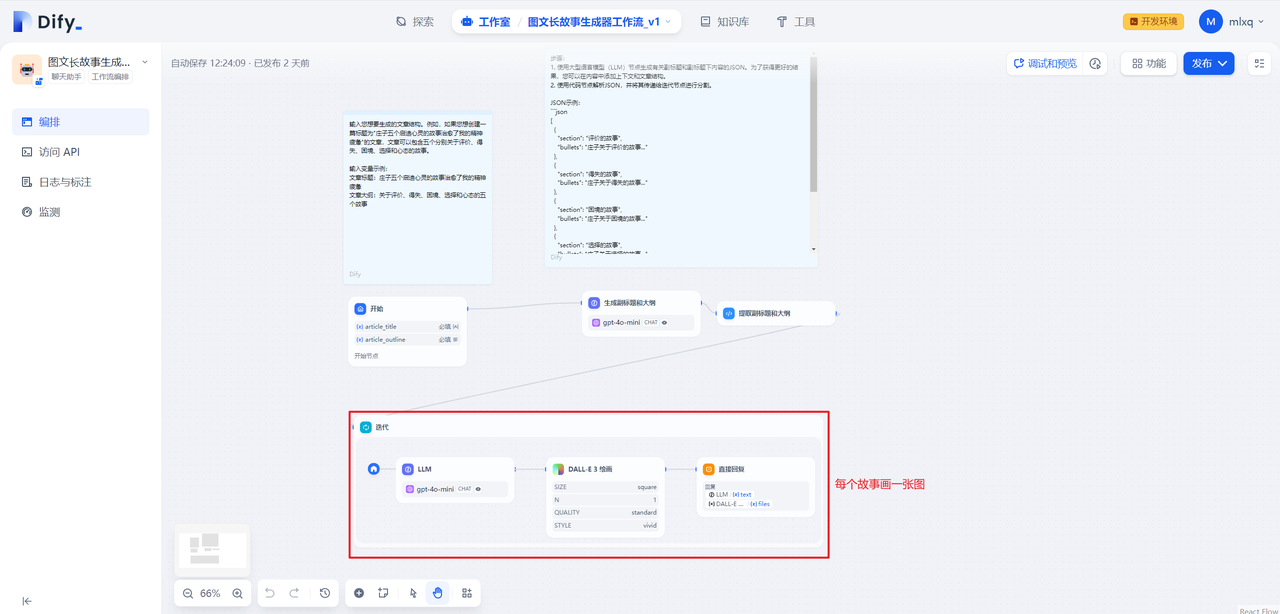
Task: Select 访问 API in the sidebar
Action: [x=81, y=152]
